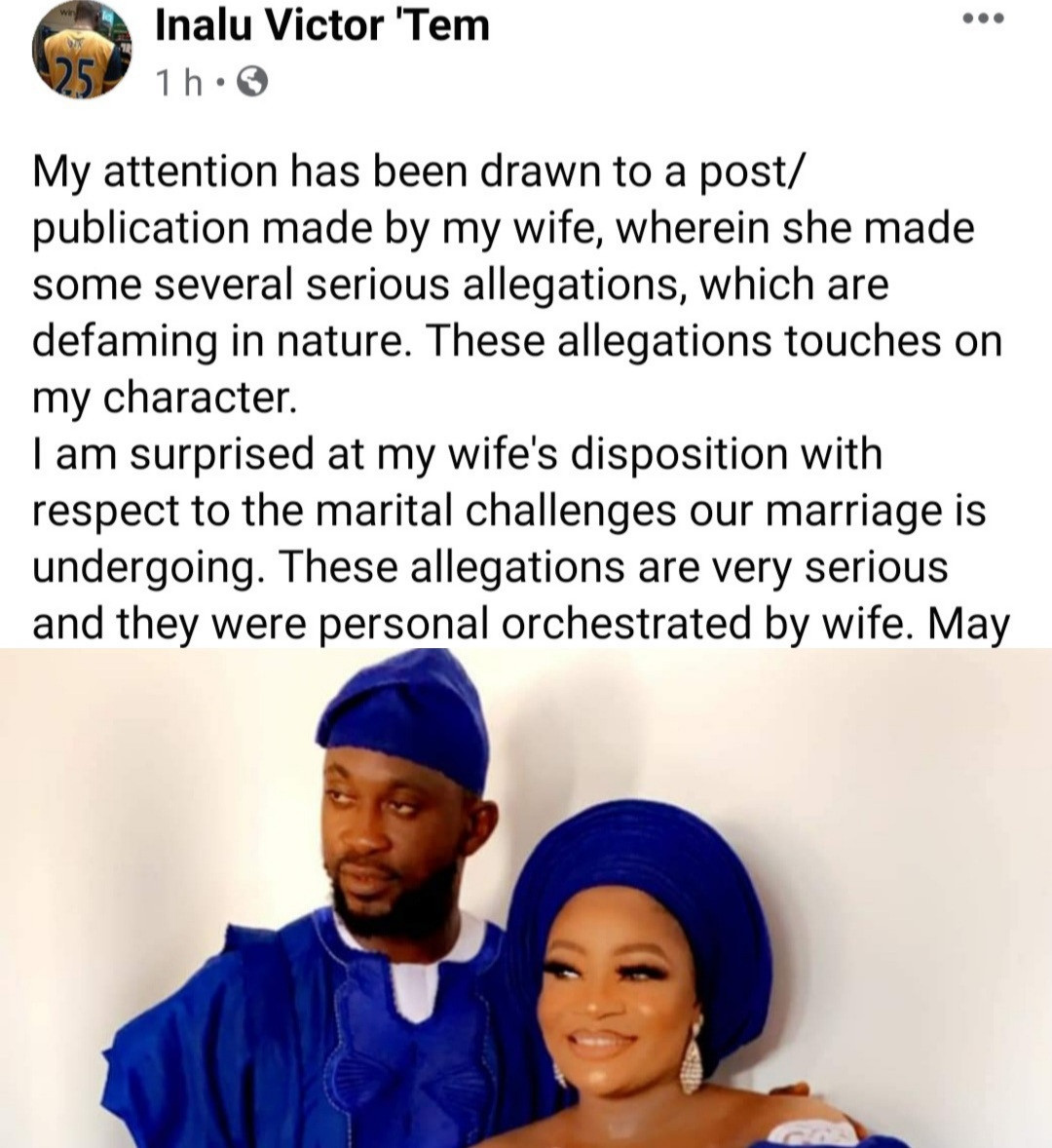The height and width of the screenshot is (1148, 1052).
Task: Expand the truncated post text at 'May'
Action: click(968, 624)
